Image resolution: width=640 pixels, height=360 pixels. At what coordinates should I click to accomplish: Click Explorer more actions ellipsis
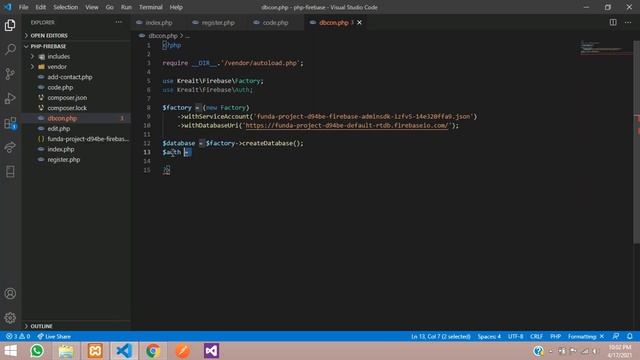[x=118, y=22]
